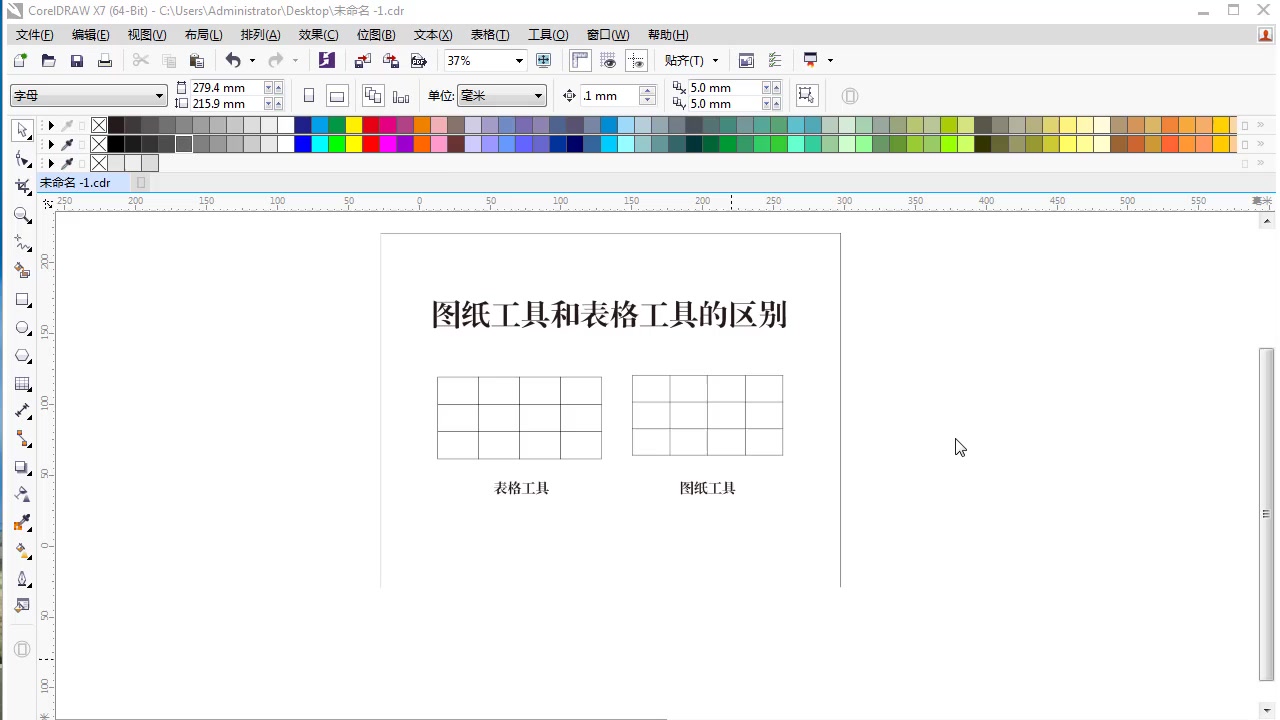Expand the first color palette row arrow

[x=51, y=126]
